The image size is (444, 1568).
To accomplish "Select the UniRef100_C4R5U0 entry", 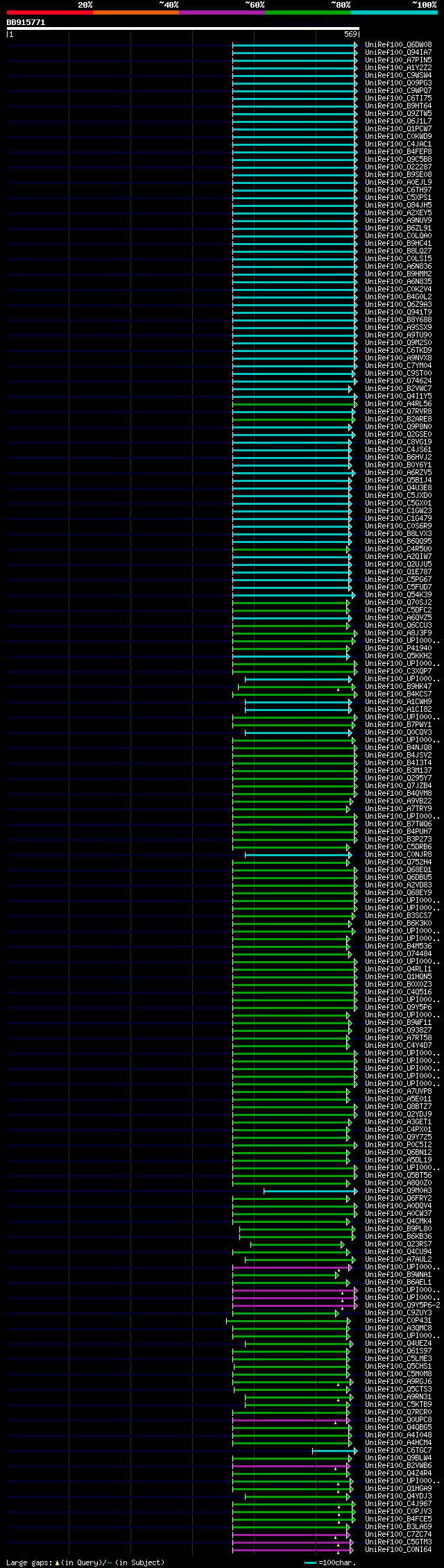I will click(x=398, y=549).
